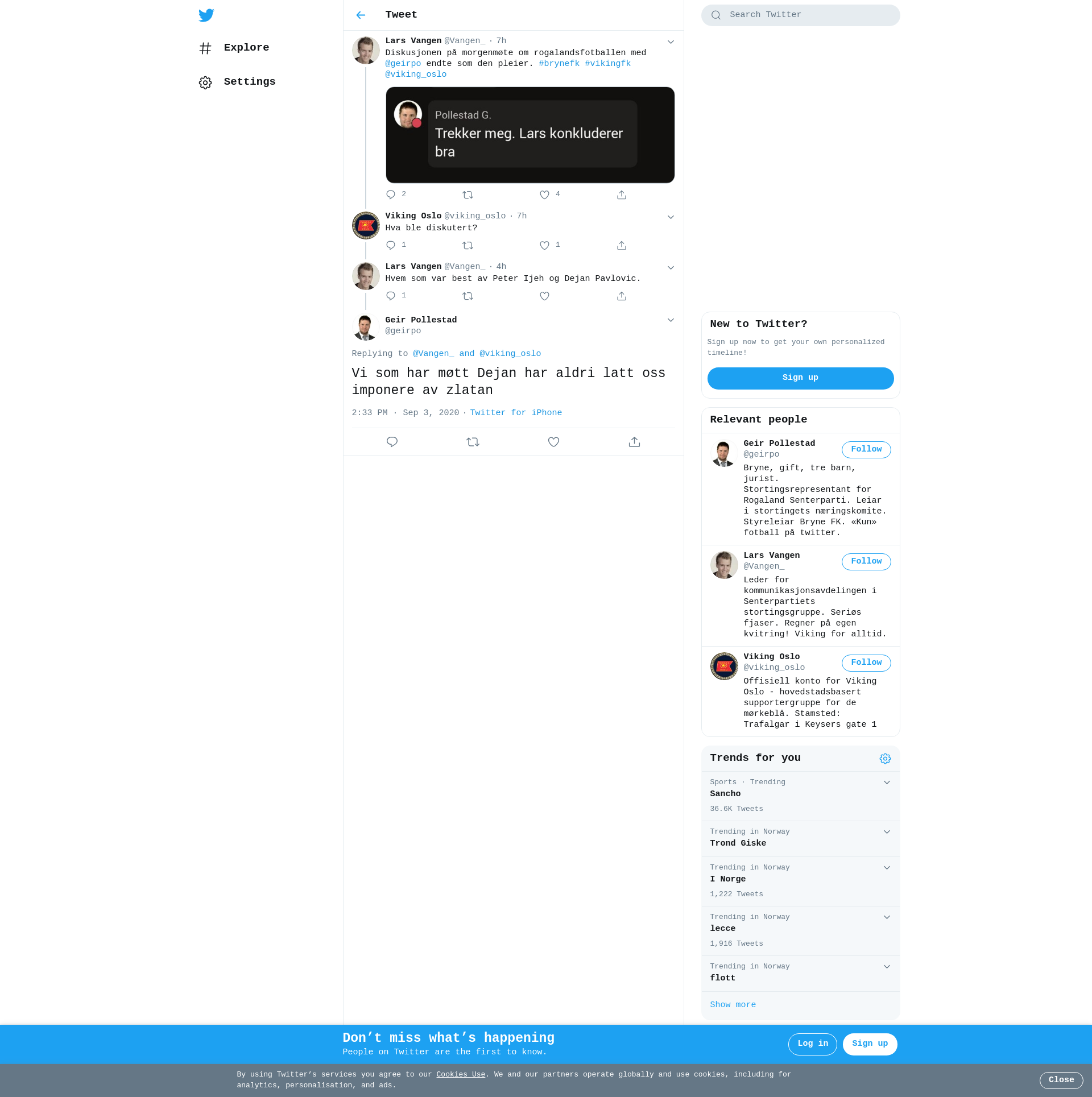1092x1097 pixels.
Task: Share the Peter Ijeh tweet
Action: coord(622,296)
